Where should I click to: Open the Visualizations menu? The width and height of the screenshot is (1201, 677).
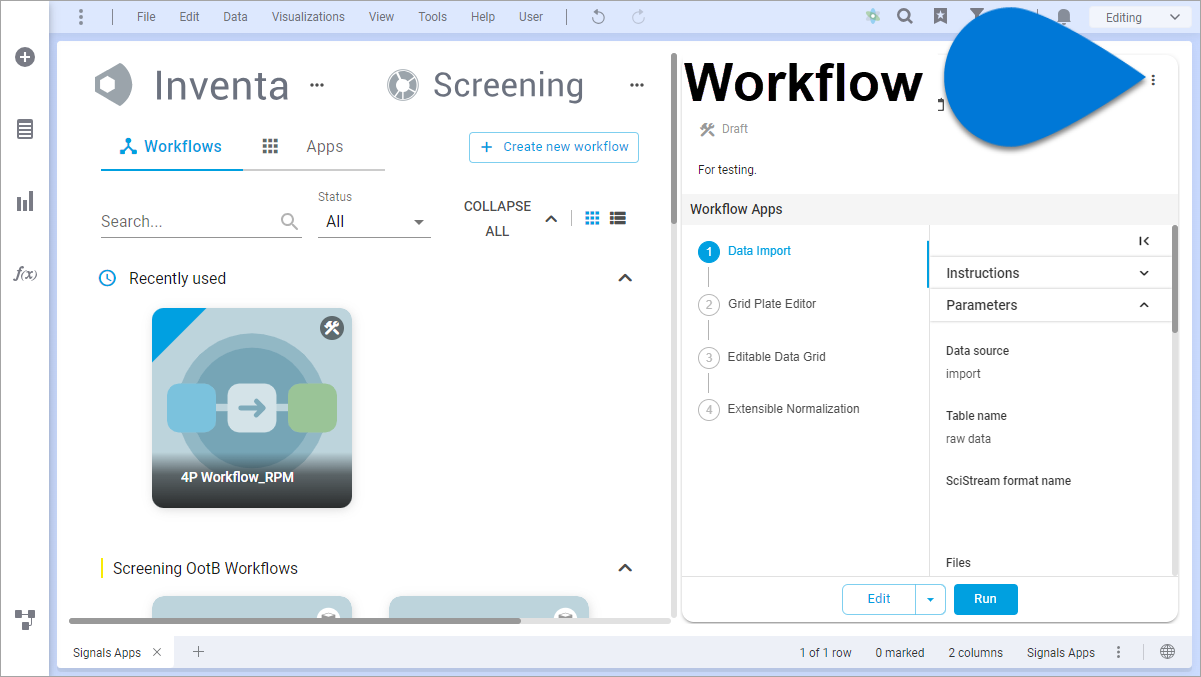tap(308, 17)
